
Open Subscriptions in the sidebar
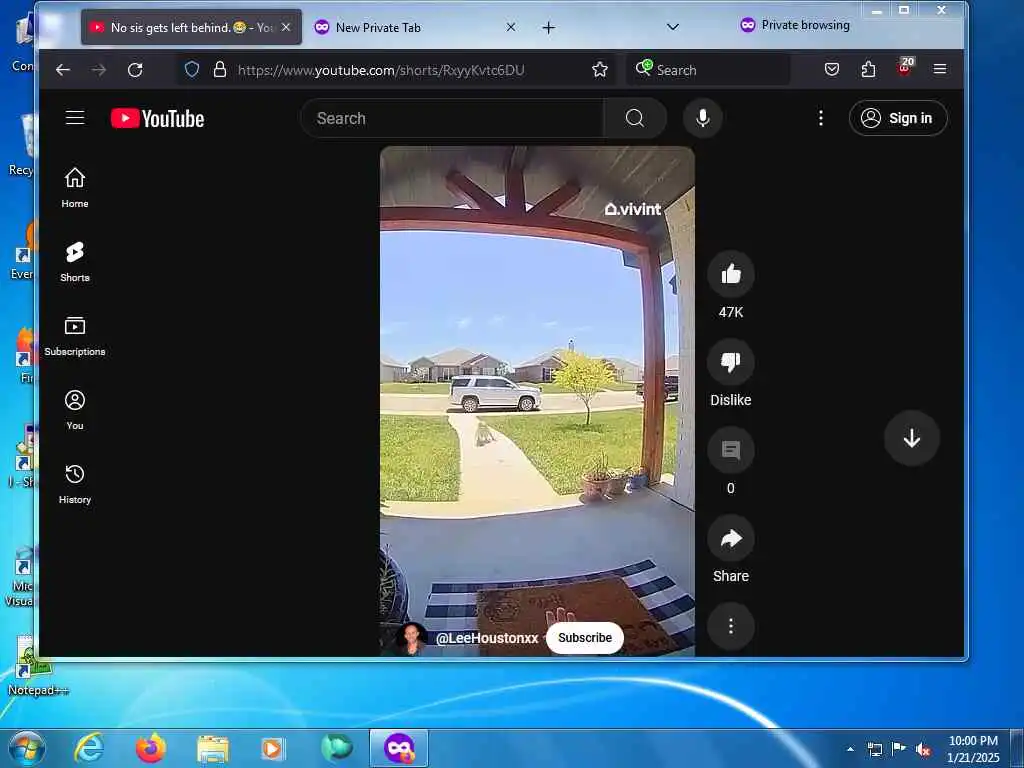click(x=75, y=336)
